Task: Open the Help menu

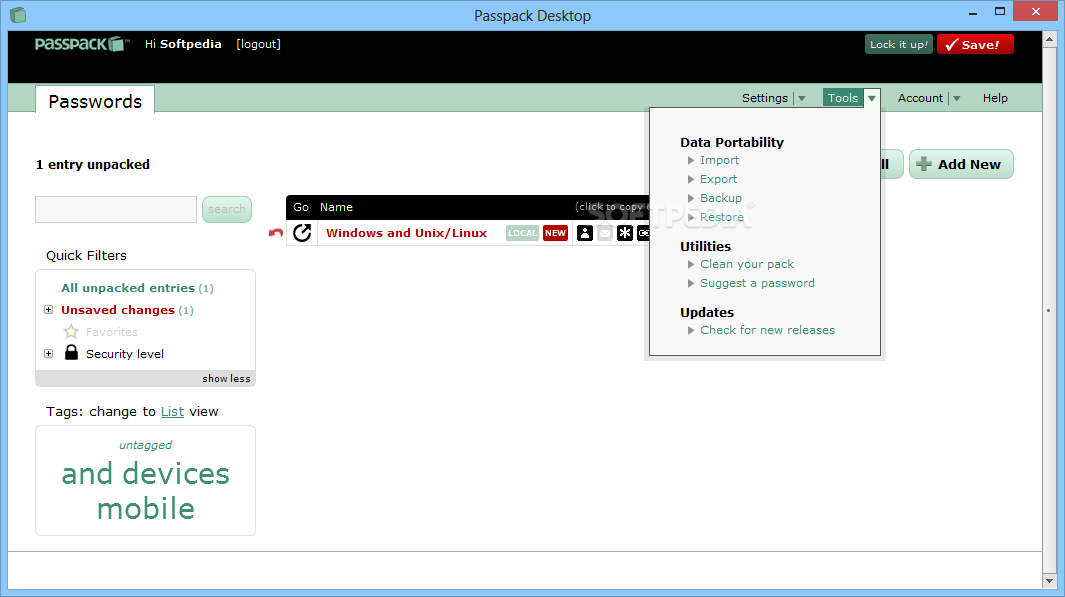Action: [x=995, y=98]
